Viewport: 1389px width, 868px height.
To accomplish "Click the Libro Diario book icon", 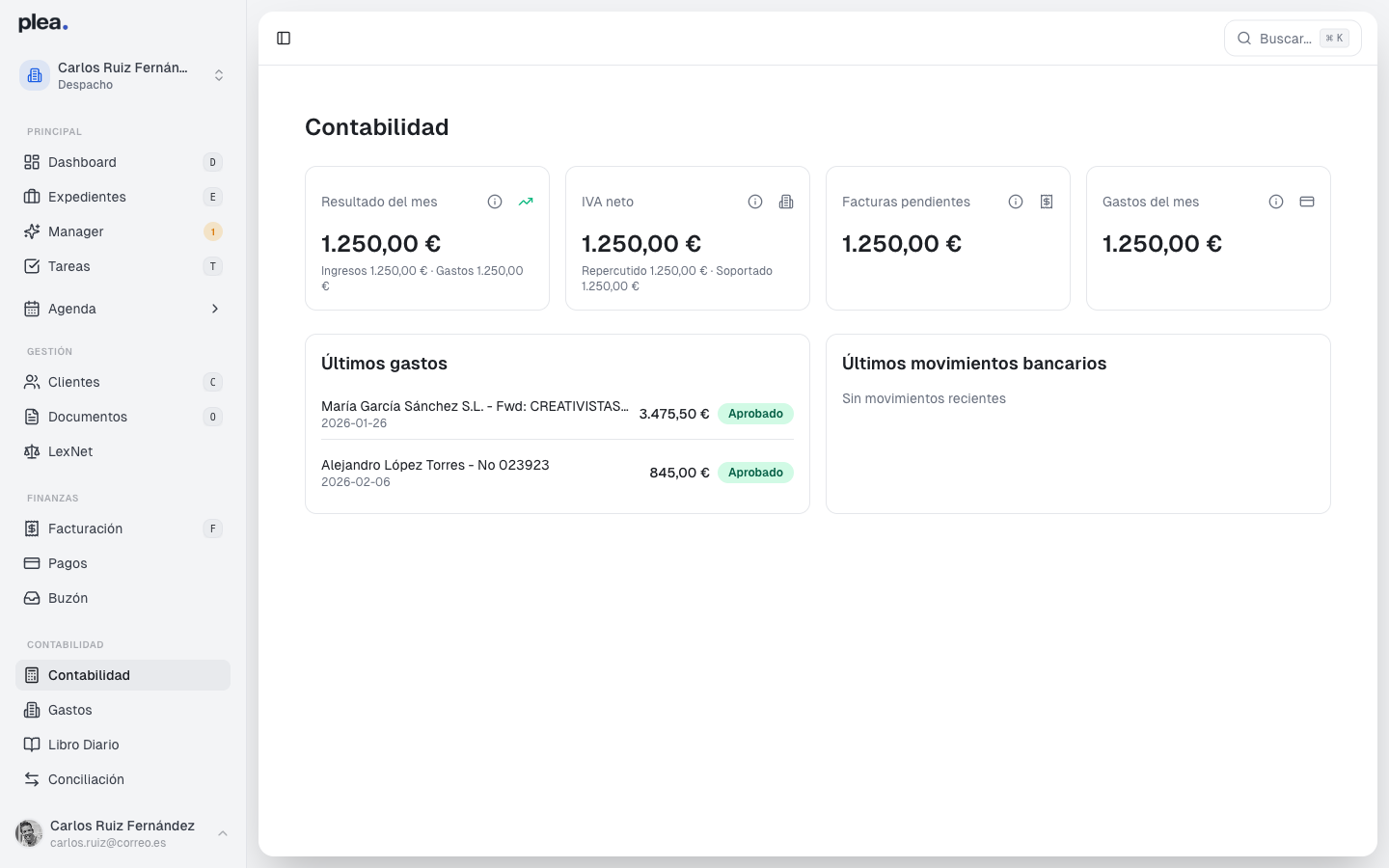I will (30, 745).
